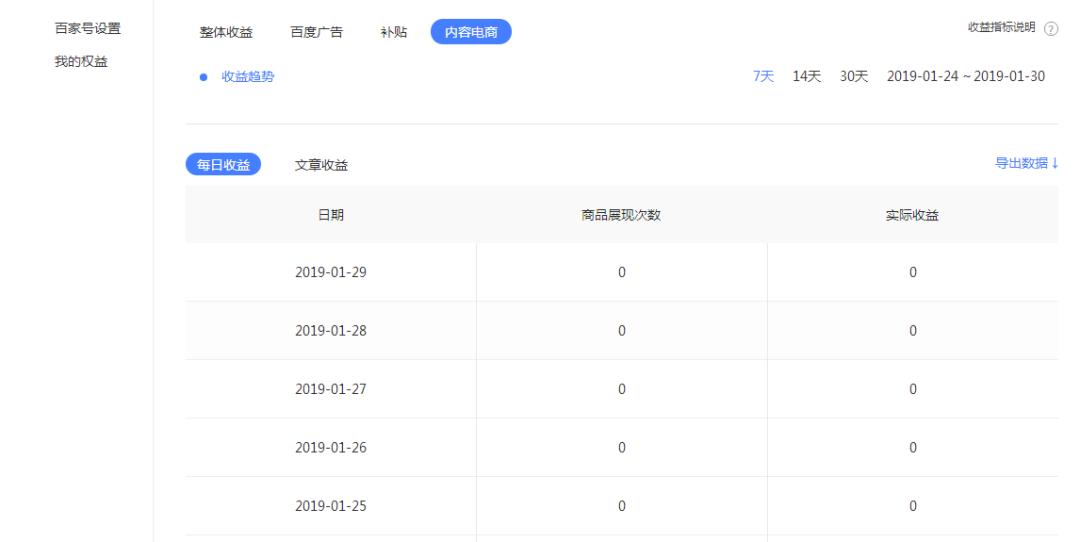The image size is (1080, 542).
Task: Click 实际收益 value for 2019-01-29
Action: (x=913, y=272)
